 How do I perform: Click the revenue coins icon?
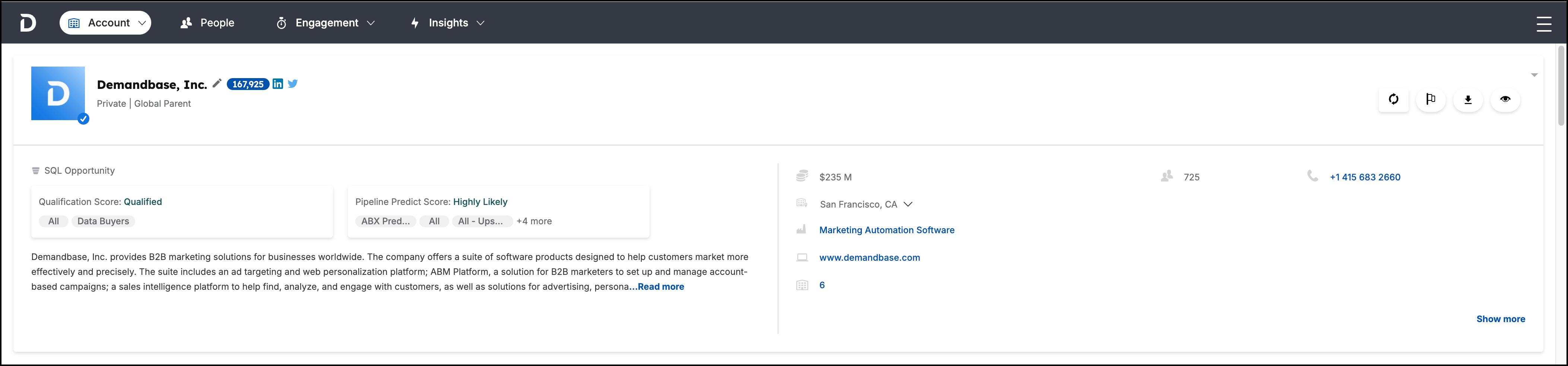click(x=802, y=176)
